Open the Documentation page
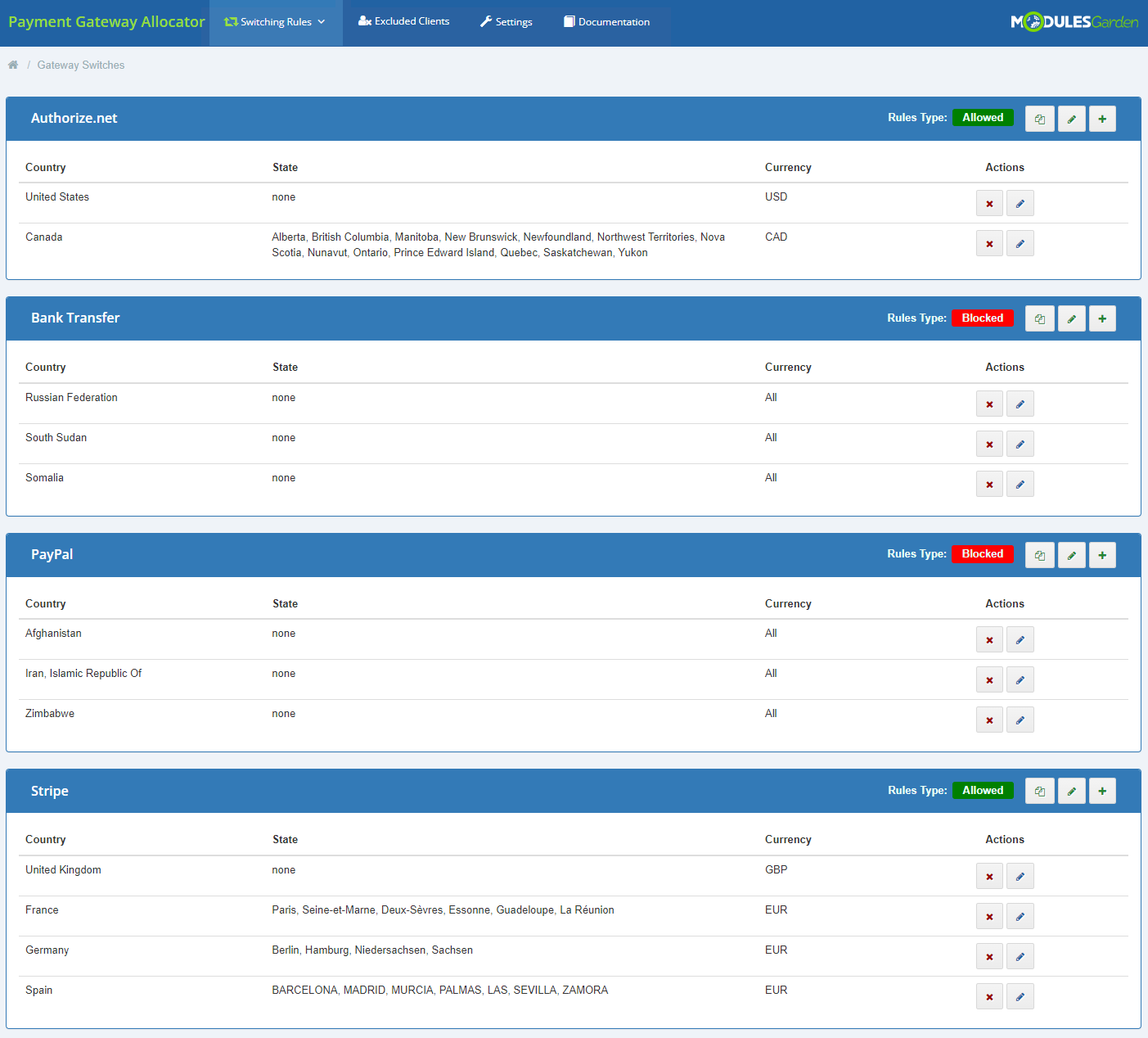 (606, 21)
